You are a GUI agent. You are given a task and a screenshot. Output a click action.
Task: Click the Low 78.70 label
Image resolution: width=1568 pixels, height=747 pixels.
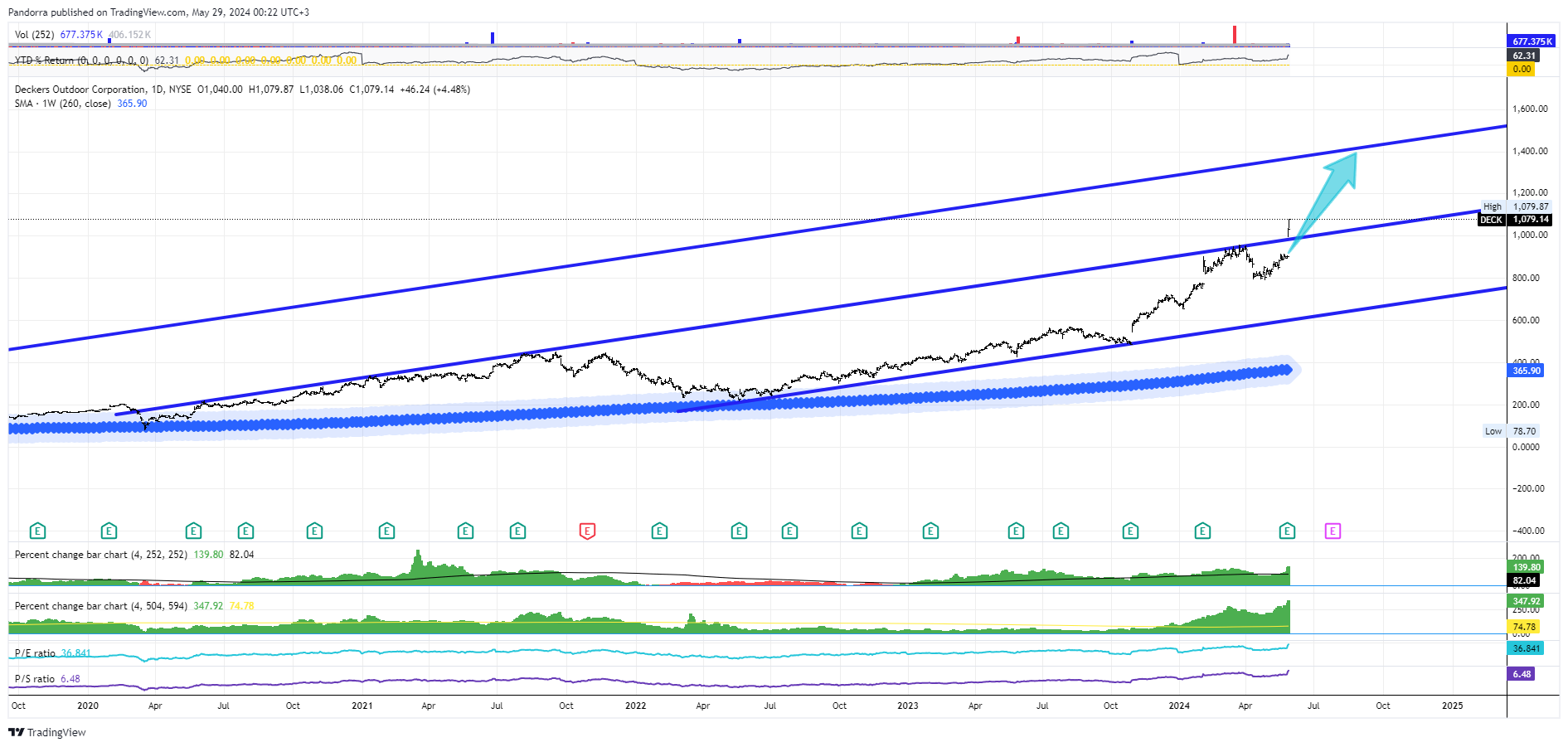click(x=1510, y=431)
